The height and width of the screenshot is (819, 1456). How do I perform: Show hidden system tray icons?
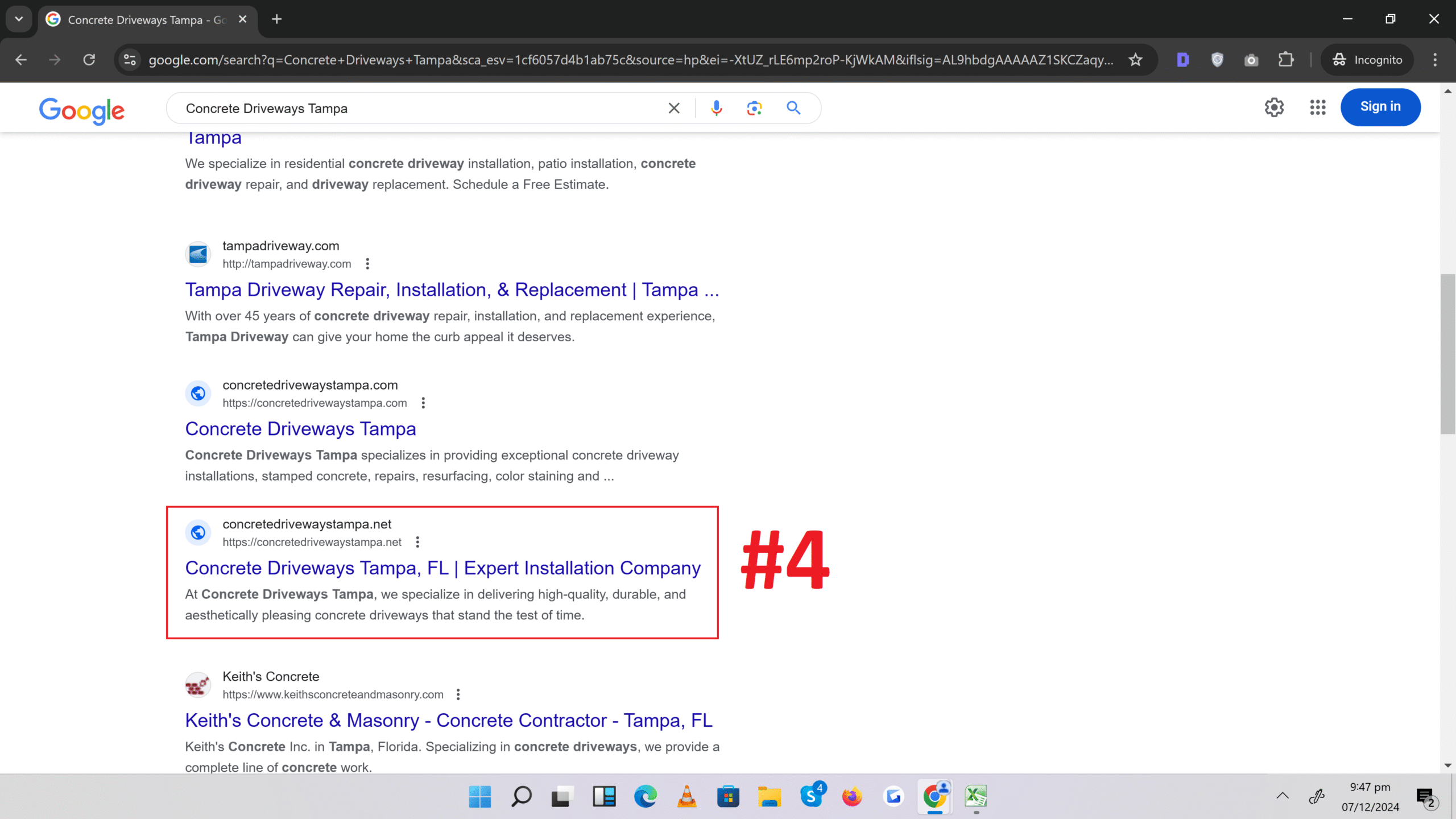tap(1282, 796)
